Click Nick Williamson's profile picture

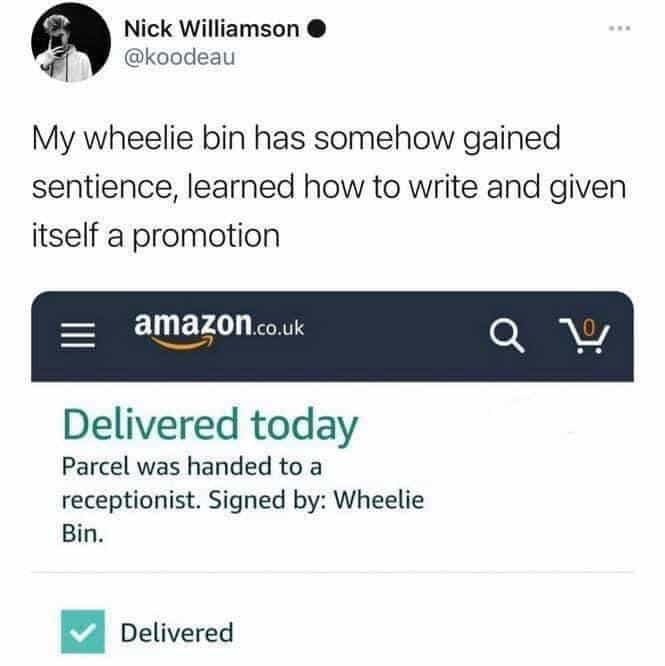coord(71,43)
